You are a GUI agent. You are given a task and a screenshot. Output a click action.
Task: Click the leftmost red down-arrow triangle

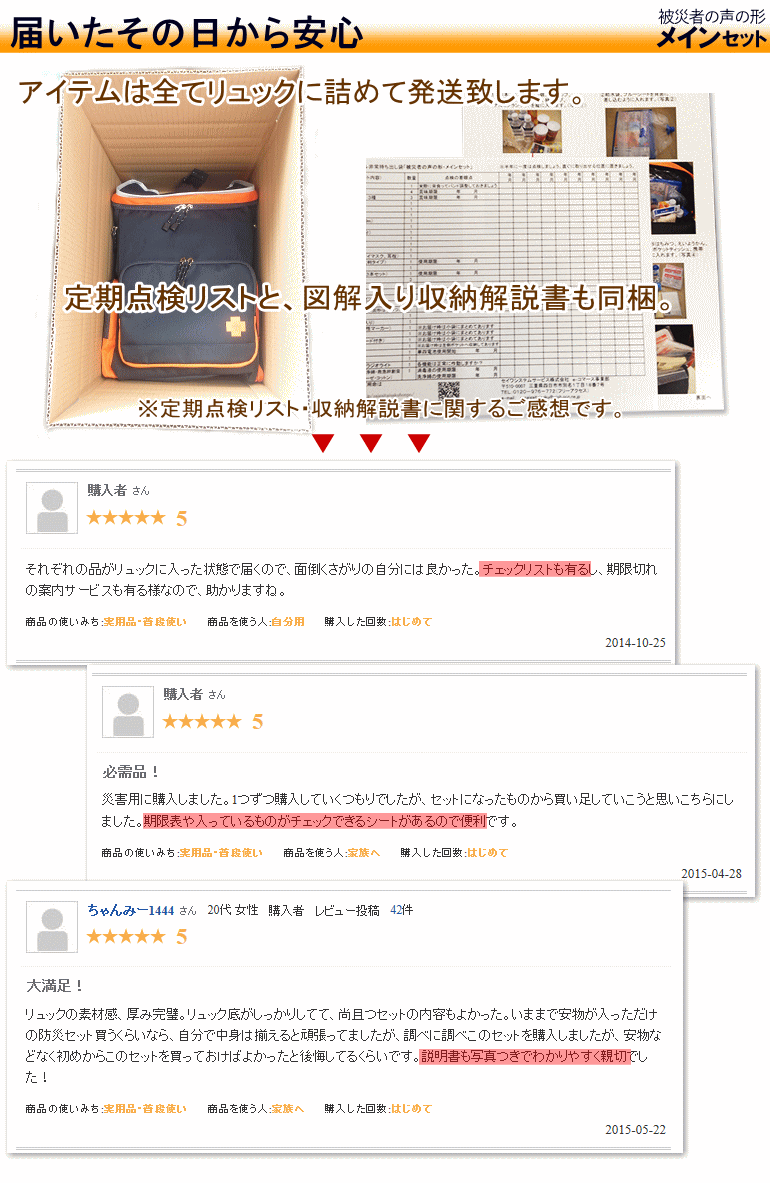(323, 443)
